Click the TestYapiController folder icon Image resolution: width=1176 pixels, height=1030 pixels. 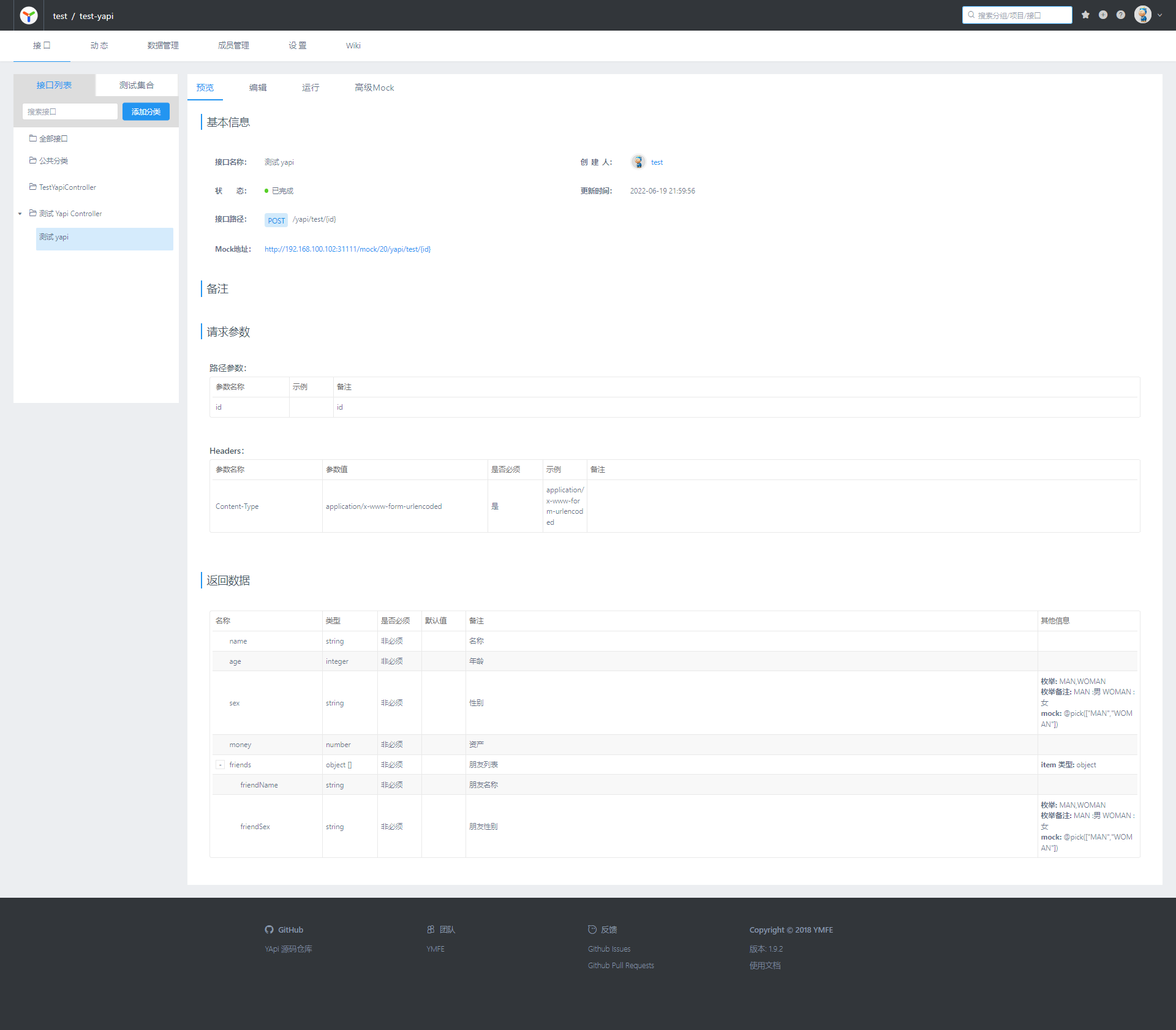point(33,187)
